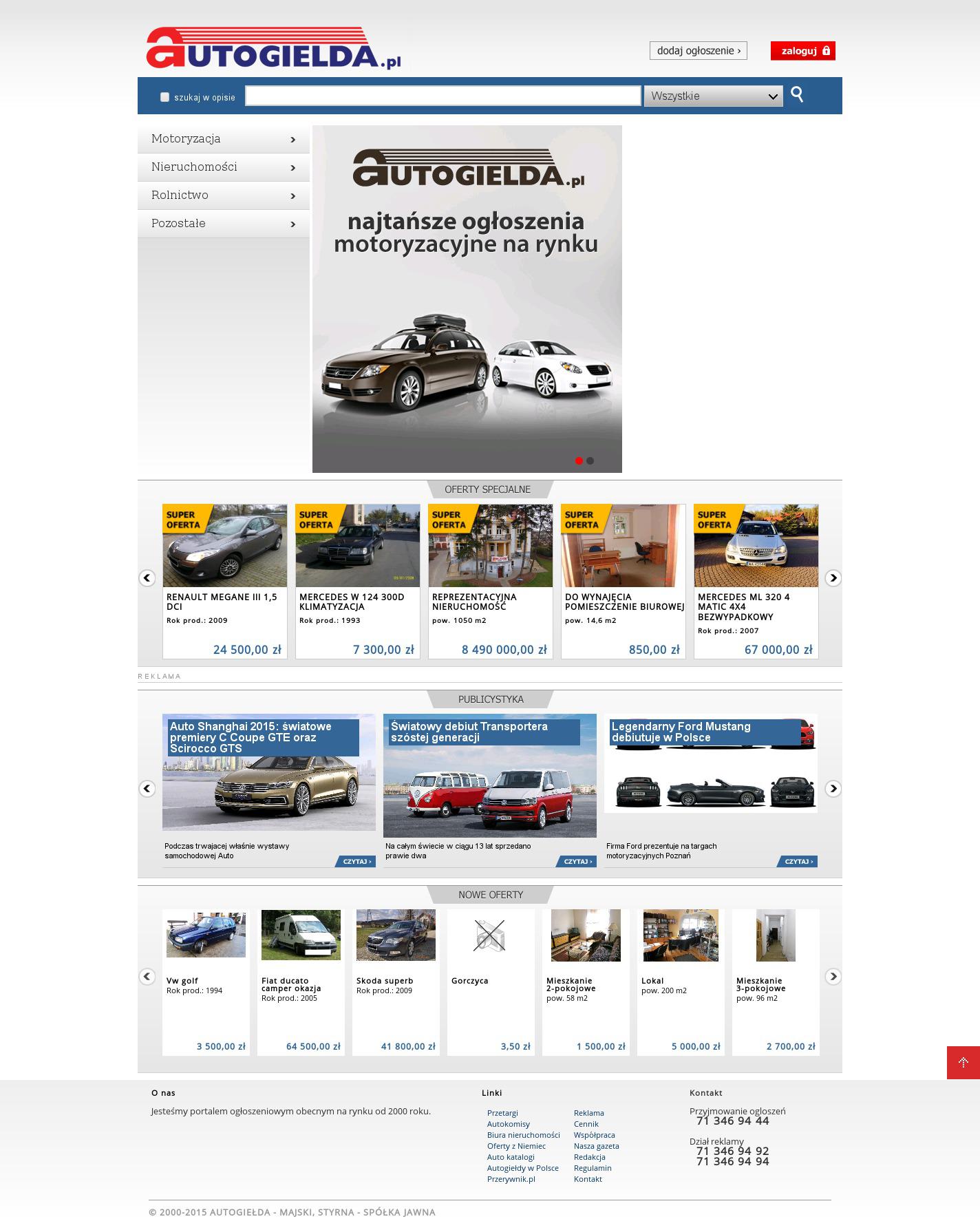Click previous arrow in Publicystyka carousel
Image resolution: width=980 pixels, height=1230 pixels.
click(x=147, y=789)
